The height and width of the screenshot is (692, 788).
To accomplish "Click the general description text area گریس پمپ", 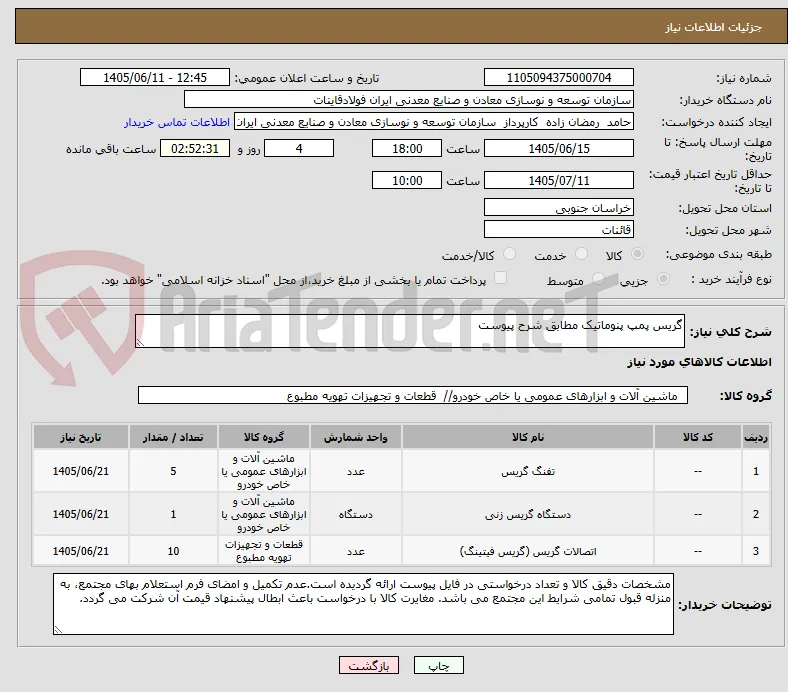I will [x=410, y=331].
